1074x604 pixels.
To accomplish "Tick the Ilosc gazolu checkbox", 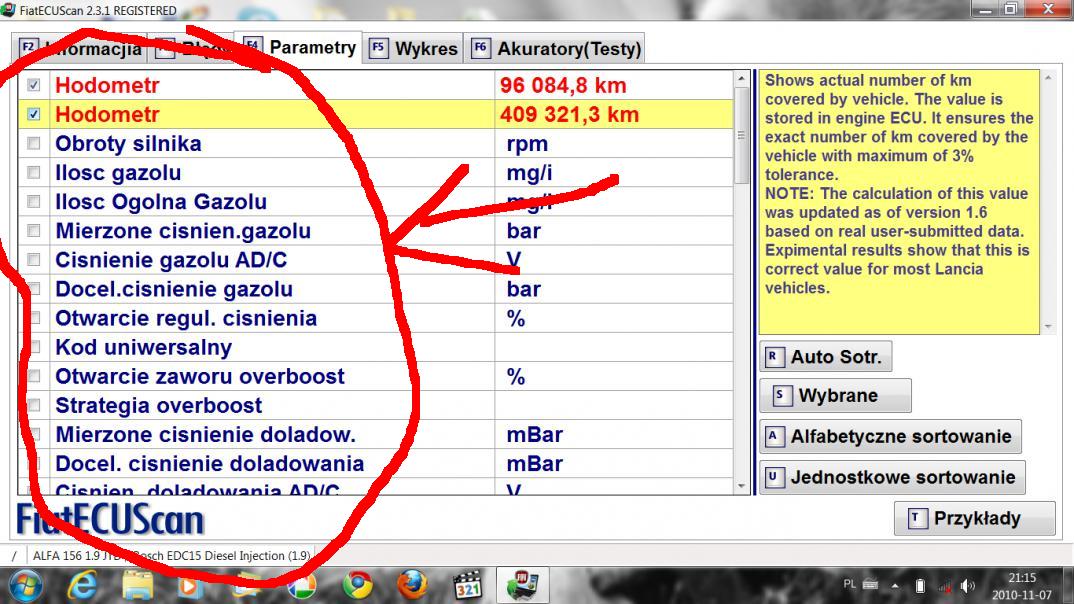I will [34, 173].
